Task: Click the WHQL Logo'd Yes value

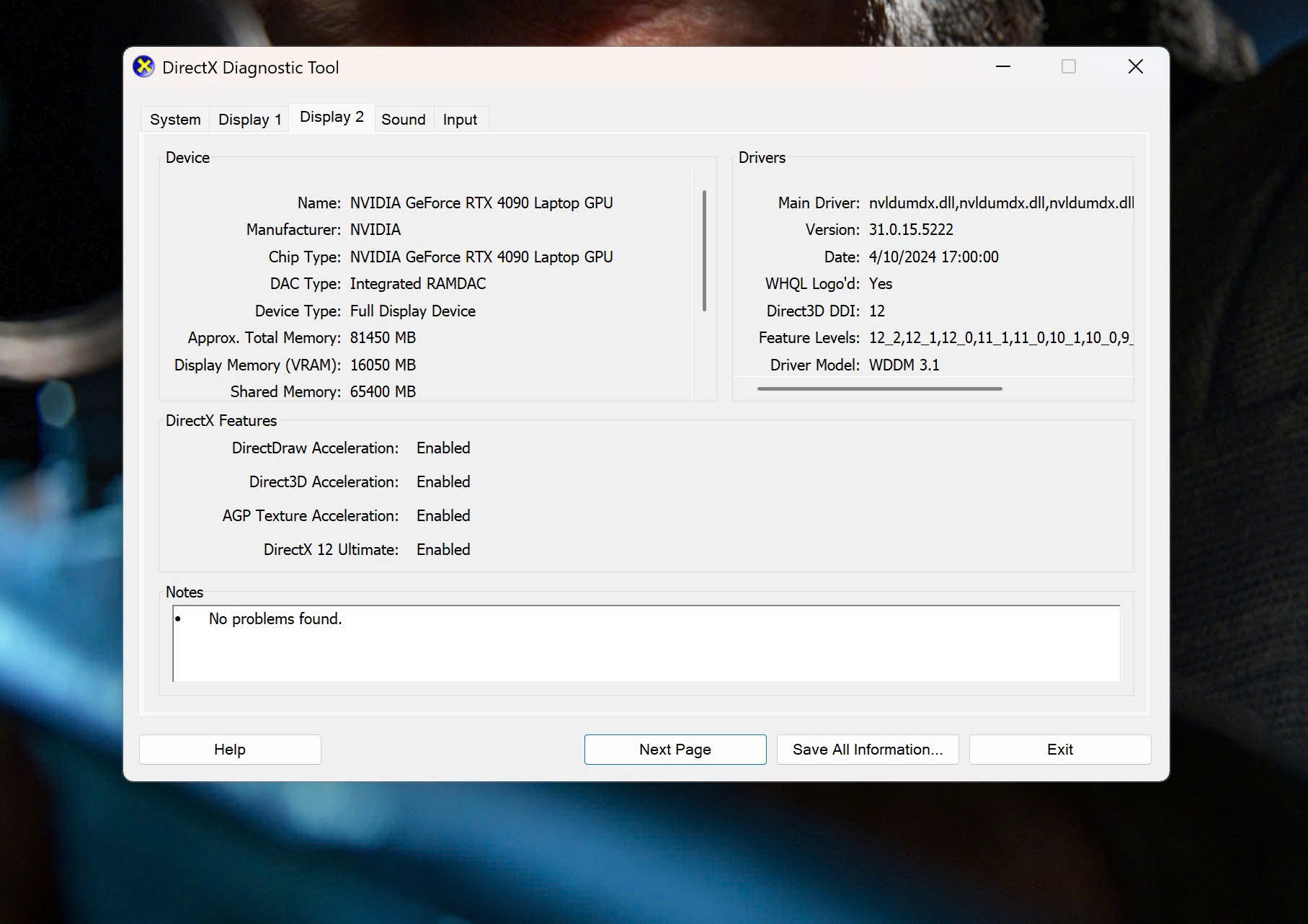Action: pyautogui.click(x=881, y=284)
